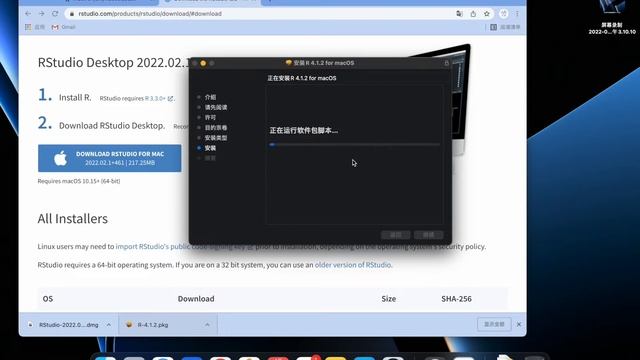Screen dimensions: 640x360
Task: Reload the rstudio.com page
Action: tap(55, 13)
